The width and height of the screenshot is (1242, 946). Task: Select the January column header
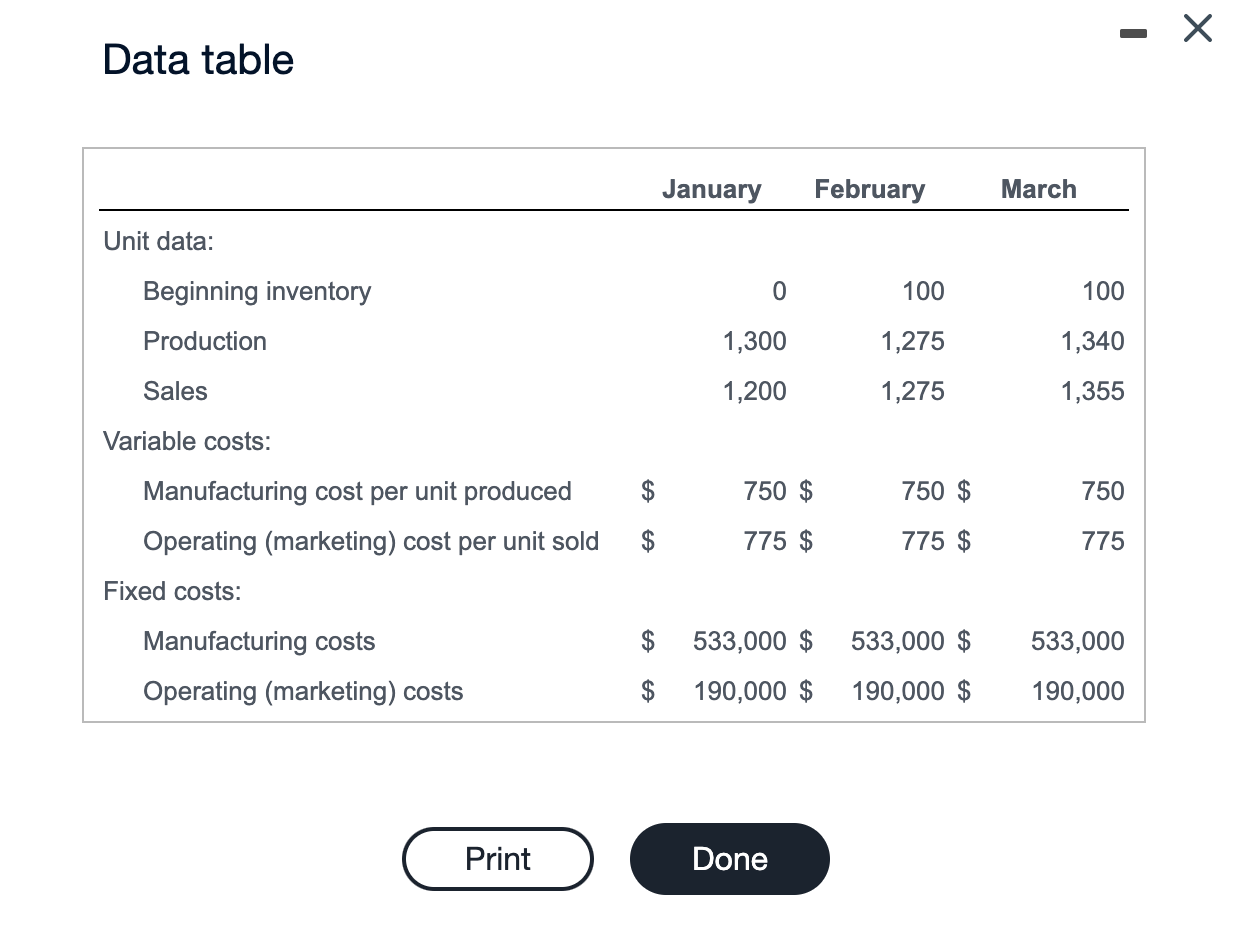(x=710, y=189)
